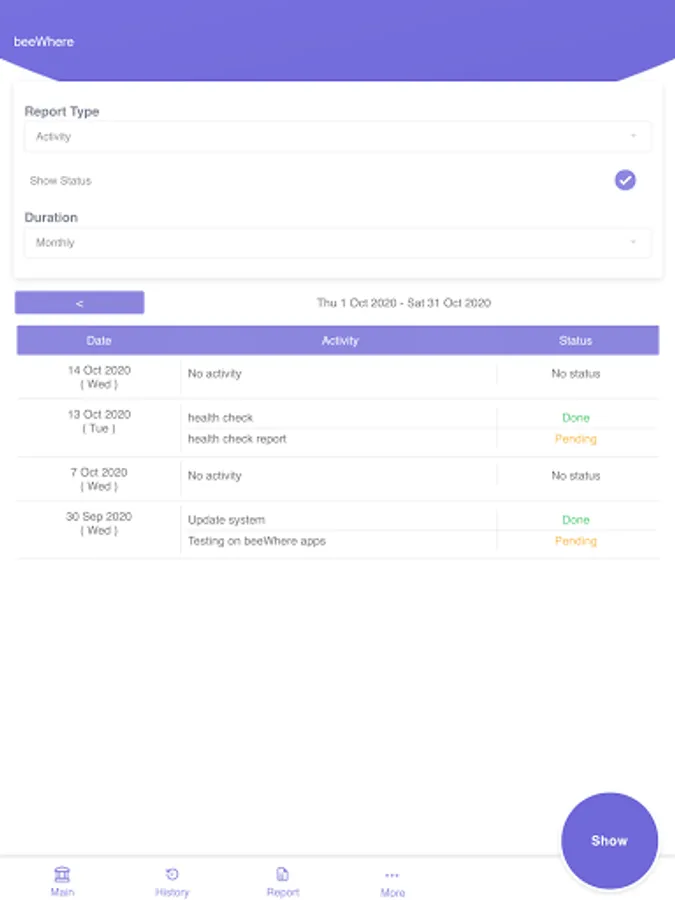
Task: Expand the Duration dropdown
Action: 337,243
